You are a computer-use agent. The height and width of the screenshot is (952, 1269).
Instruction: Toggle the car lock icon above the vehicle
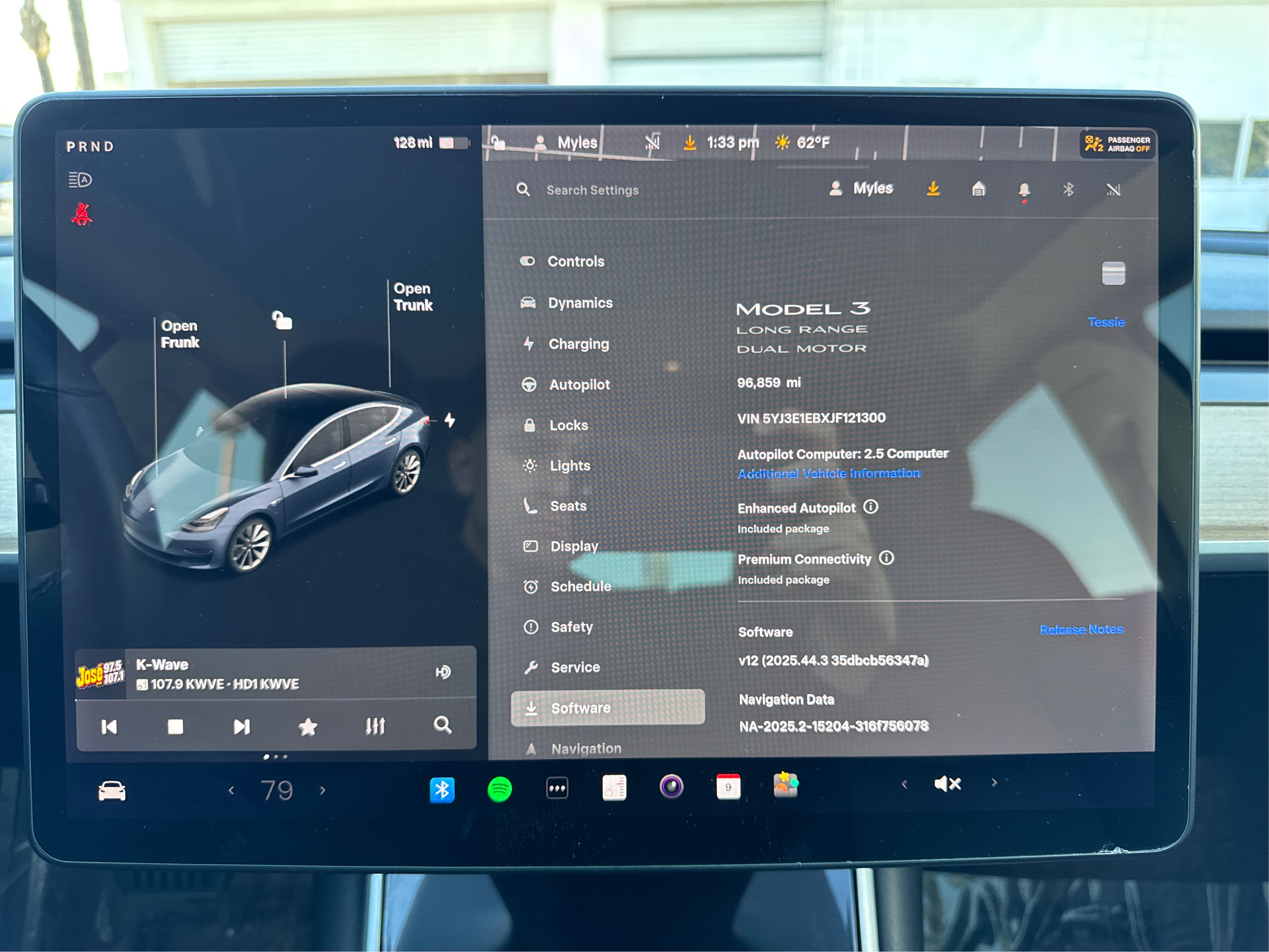click(282, 320)
